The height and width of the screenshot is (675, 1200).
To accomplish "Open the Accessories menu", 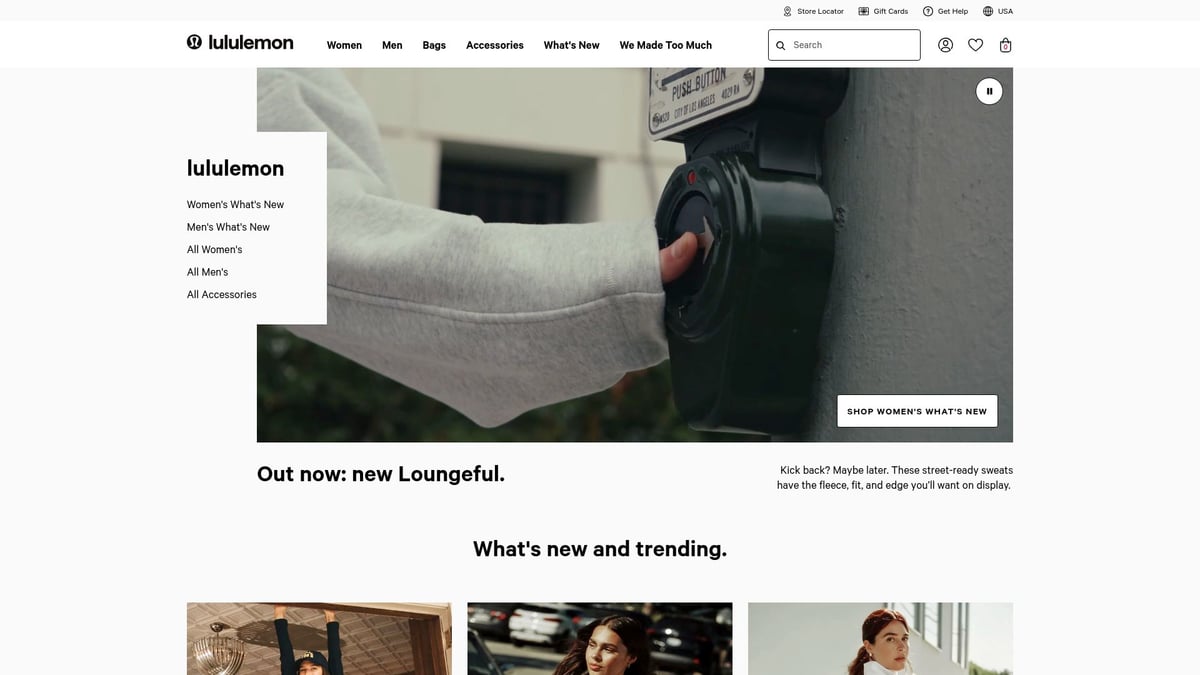I will [495, 45].
